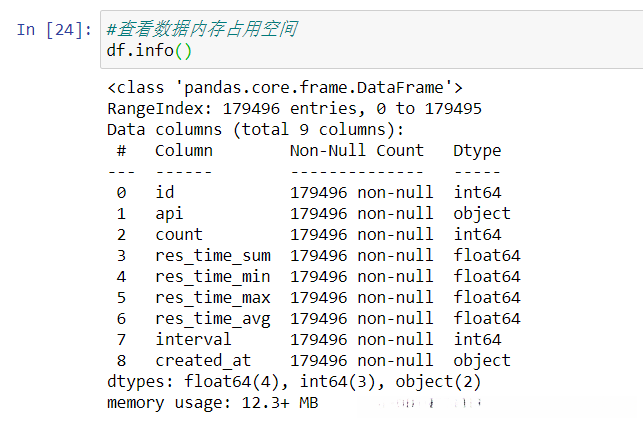Click the 'id' column name row

click(x=165, y=193)
